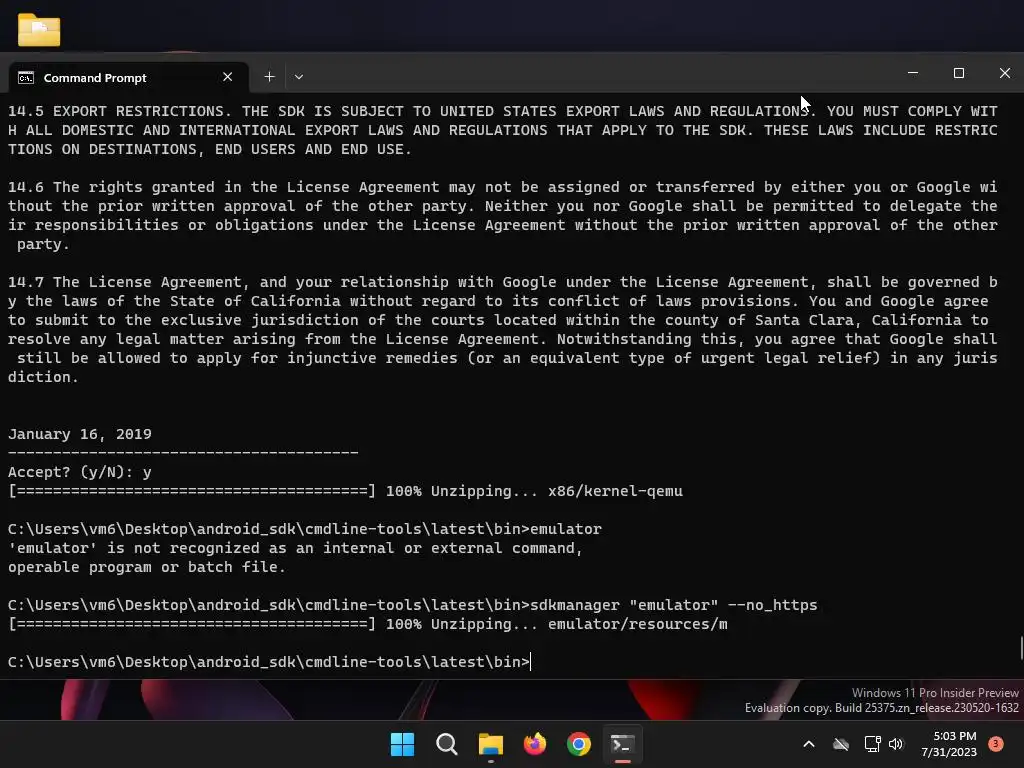
Task: Open the notification badge showing 3
Action: point(996,744)
